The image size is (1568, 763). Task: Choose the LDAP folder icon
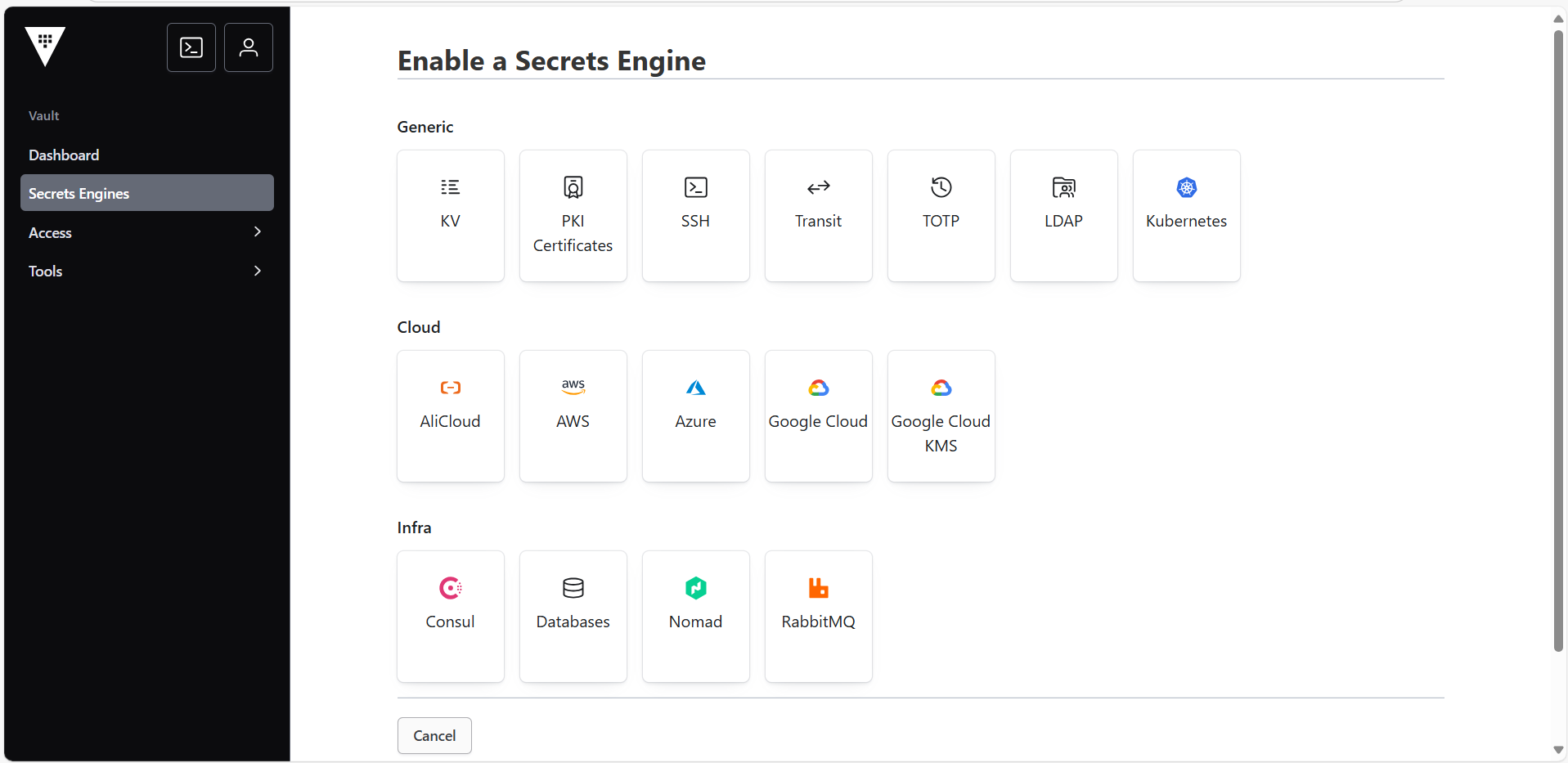[1064, 187]
